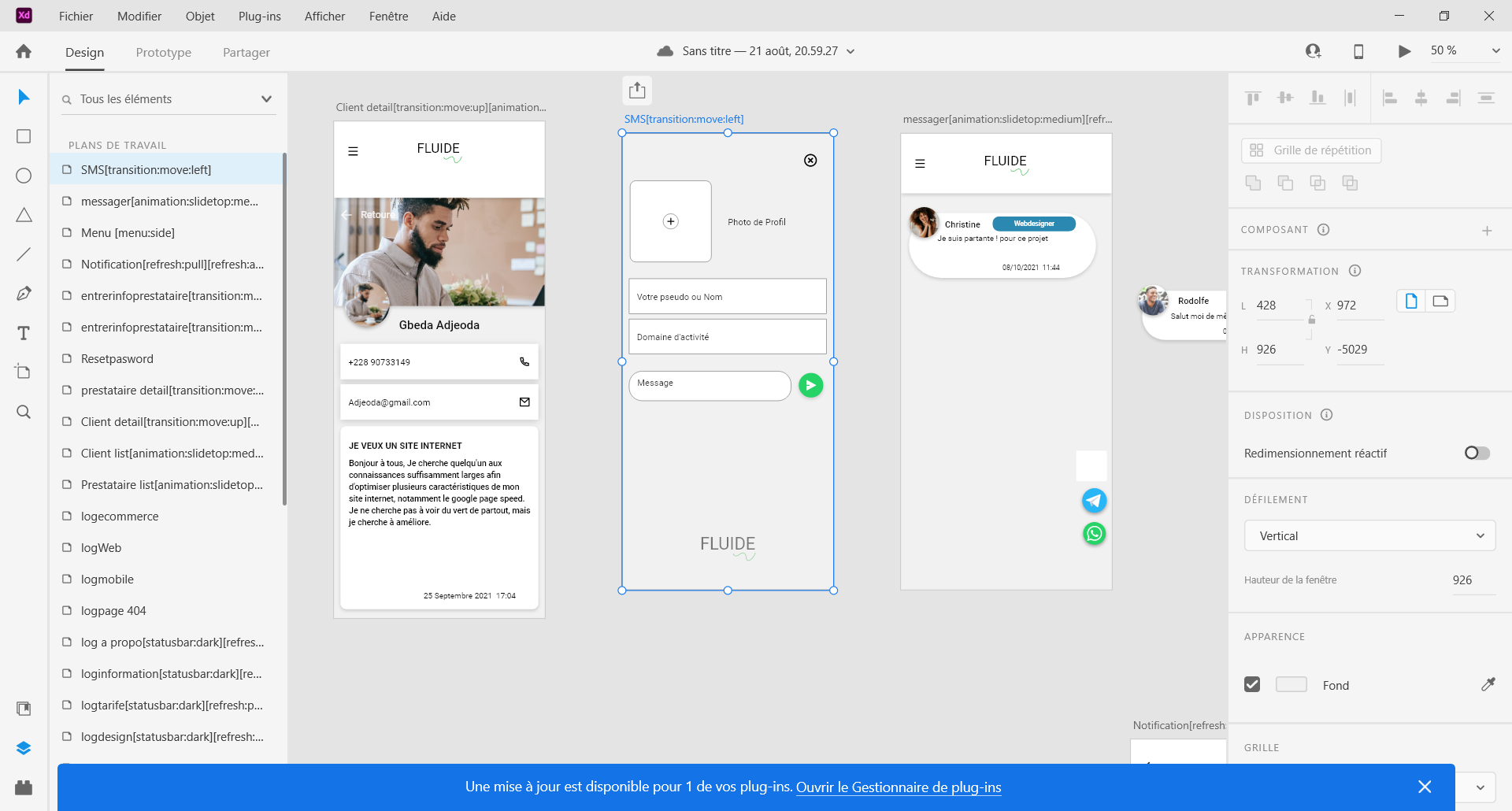Select the Line tool
Image resolution: width=1512 pixels, height=811 pixels.
click(x=24, y=254)
